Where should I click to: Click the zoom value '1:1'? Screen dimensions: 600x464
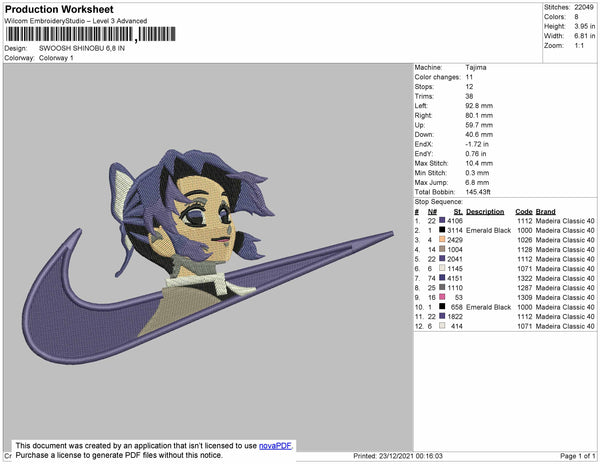click(579, 46)
